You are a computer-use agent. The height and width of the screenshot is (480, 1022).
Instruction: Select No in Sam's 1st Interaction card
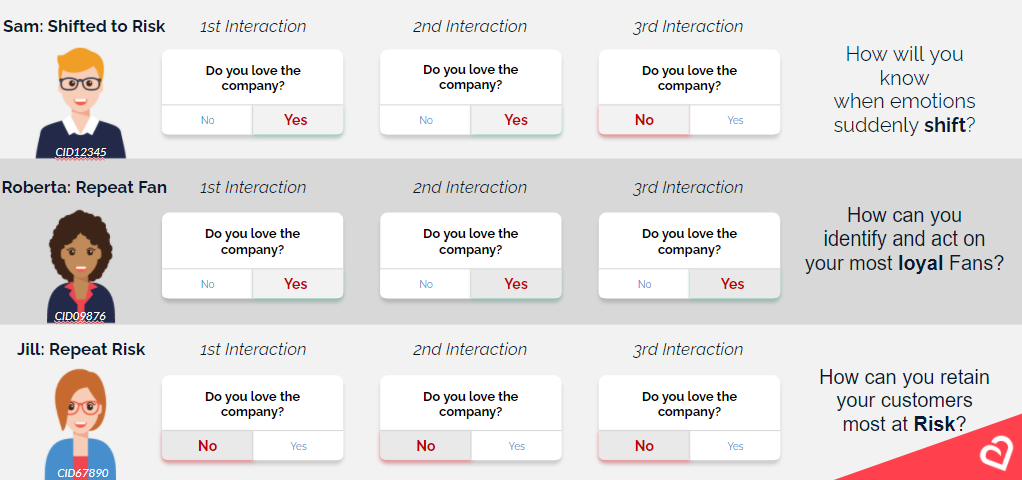[207, 120]
